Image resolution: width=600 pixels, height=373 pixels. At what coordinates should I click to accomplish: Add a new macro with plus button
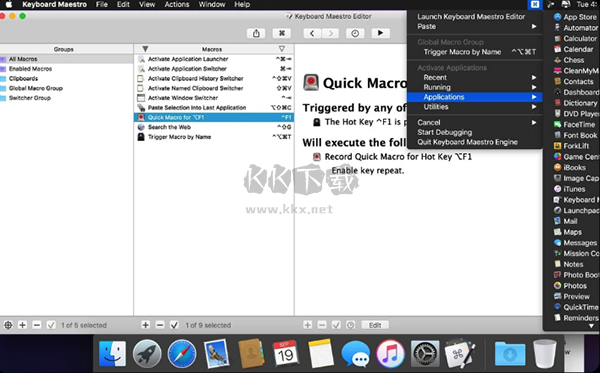[145, 325]
